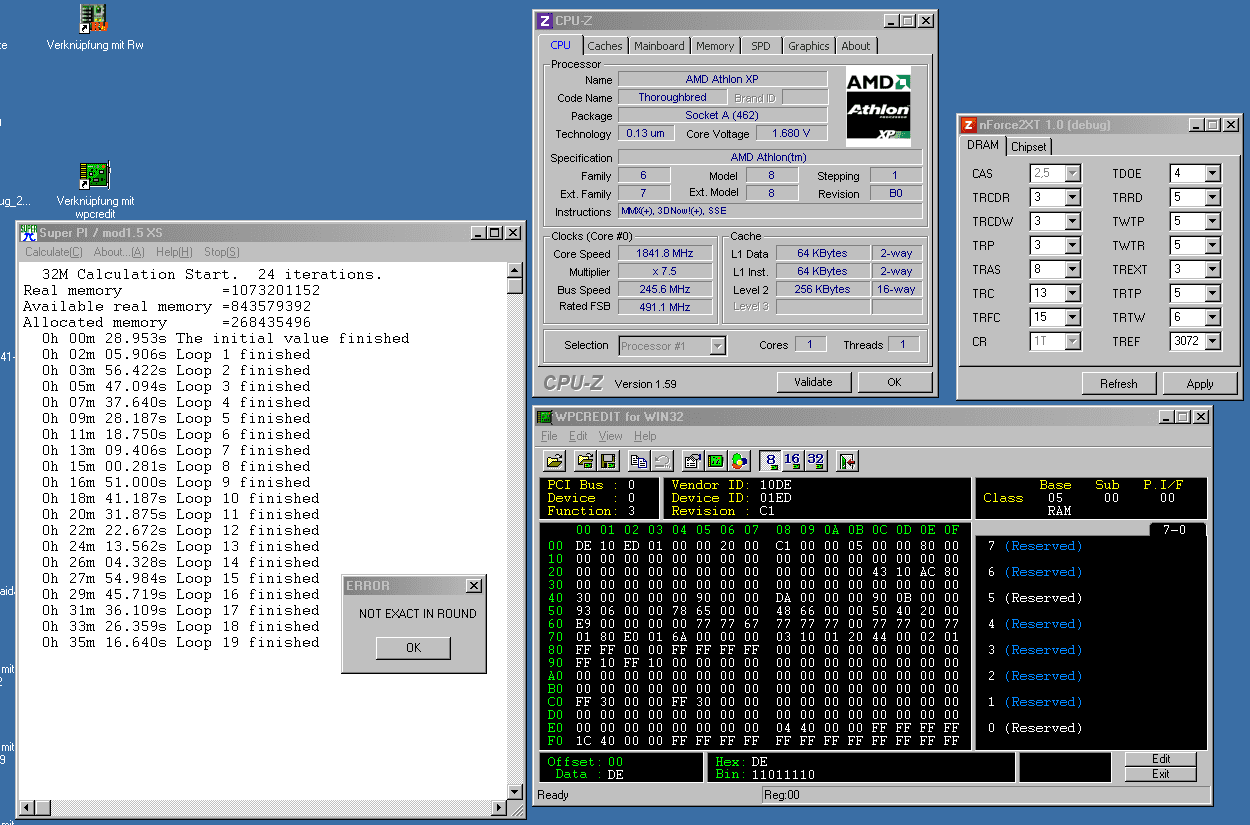
Task: Open the Verknüpfung mit Rw desktop shortcut
Action: point(94,27)
